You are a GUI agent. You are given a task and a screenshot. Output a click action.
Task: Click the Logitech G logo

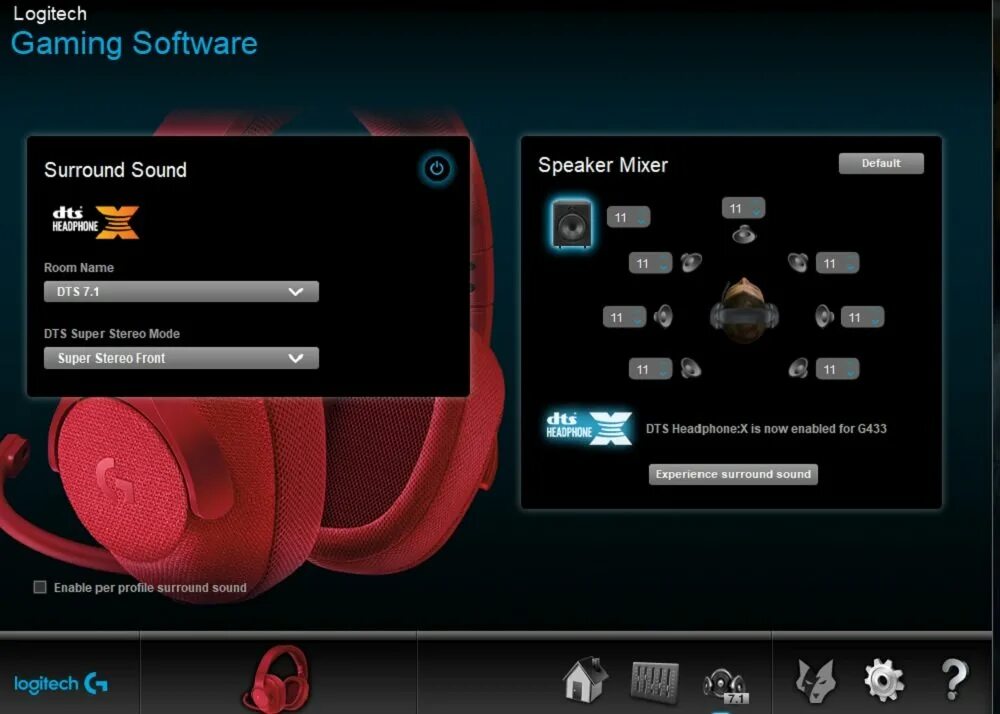[x=61, y=683]
